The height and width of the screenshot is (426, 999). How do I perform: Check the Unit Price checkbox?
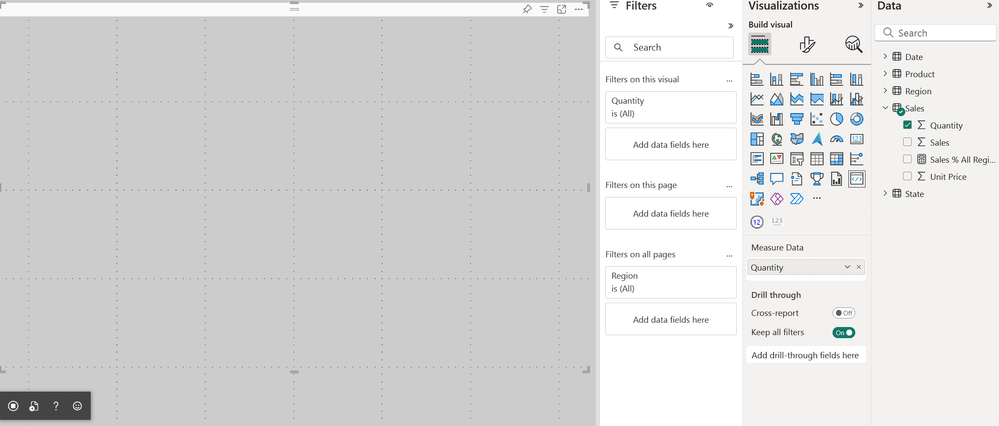tap(907, 176)
